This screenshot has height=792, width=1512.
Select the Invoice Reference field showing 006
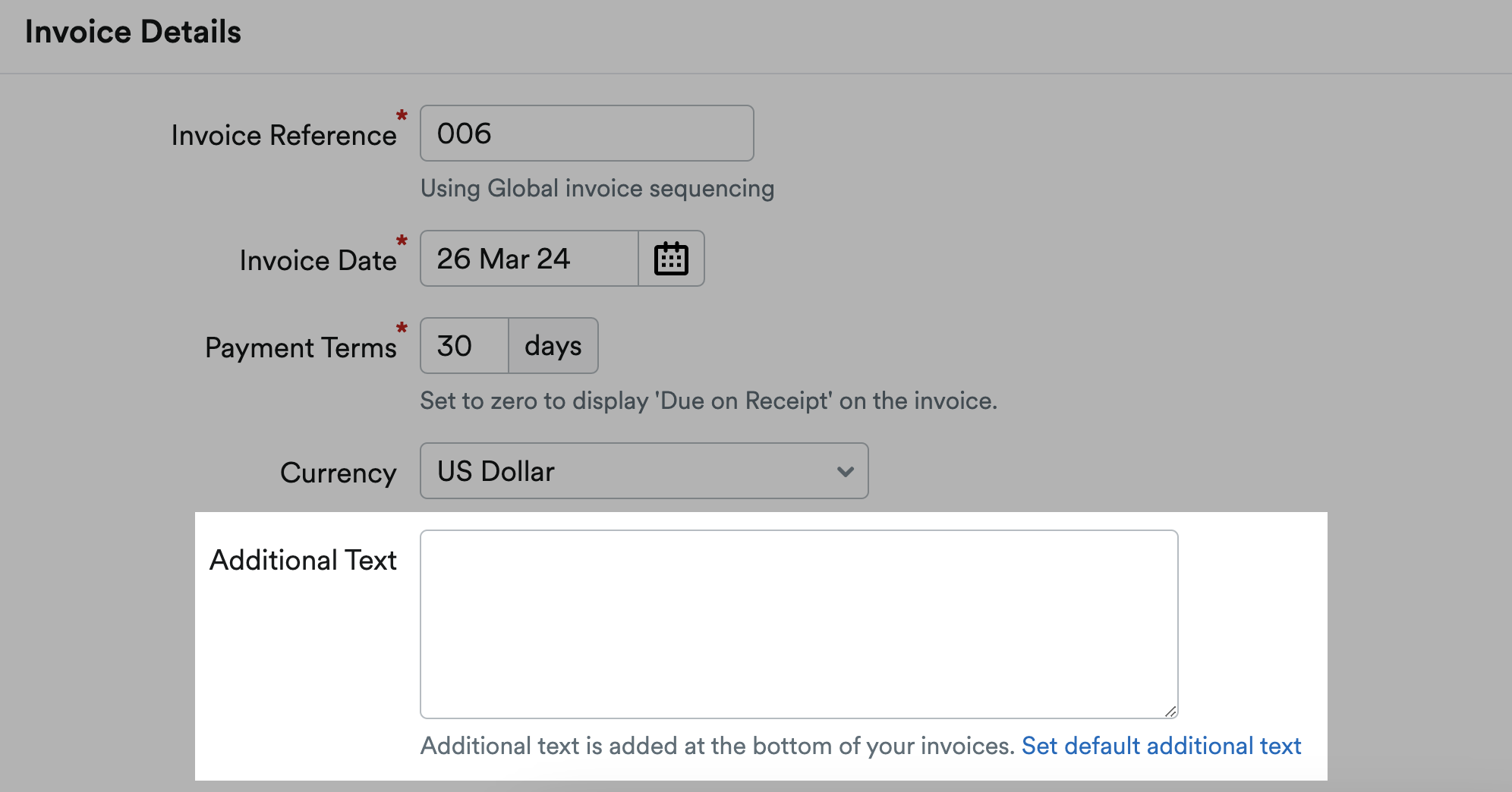(x=586, y=133)
